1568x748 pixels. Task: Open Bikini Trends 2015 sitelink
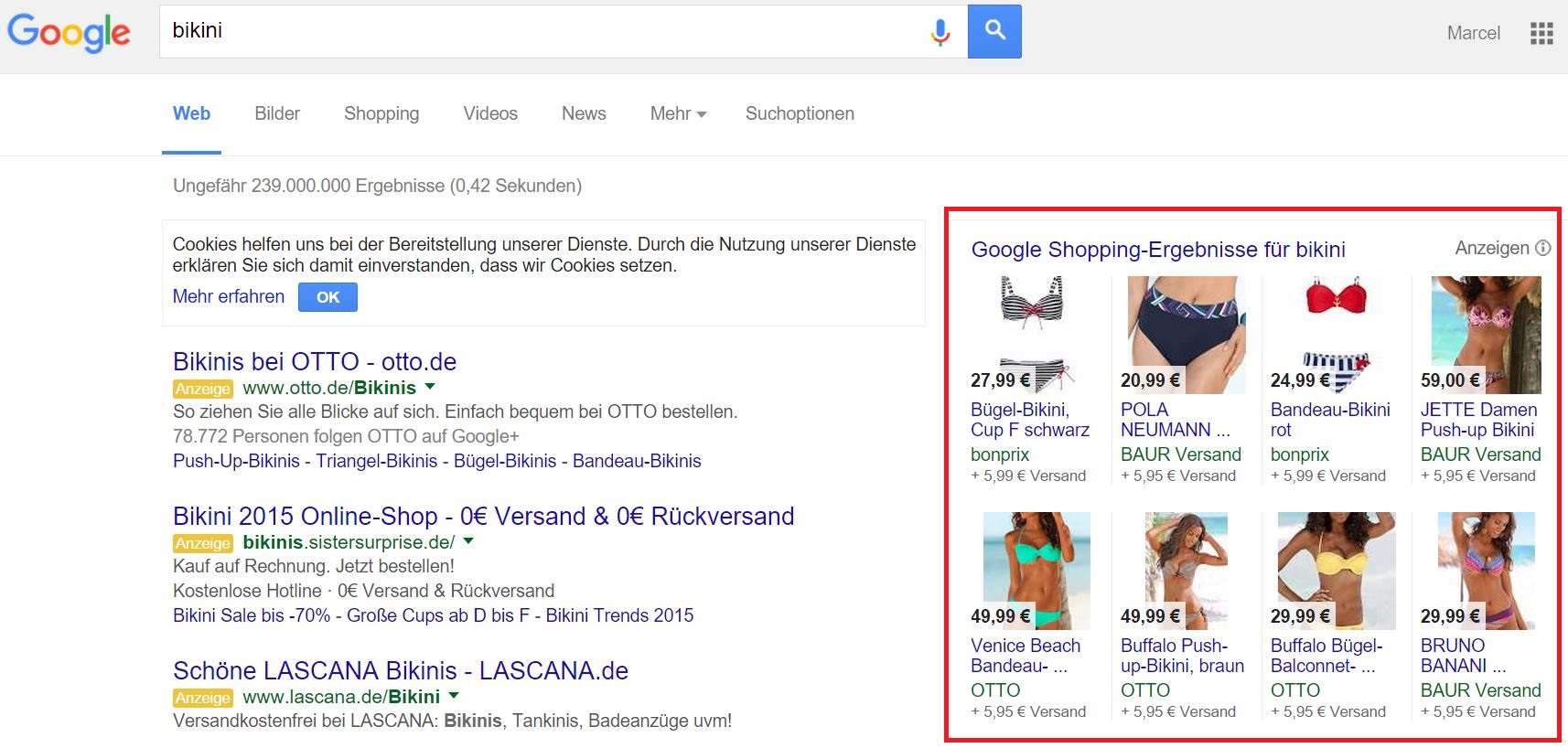coord(620,615)
